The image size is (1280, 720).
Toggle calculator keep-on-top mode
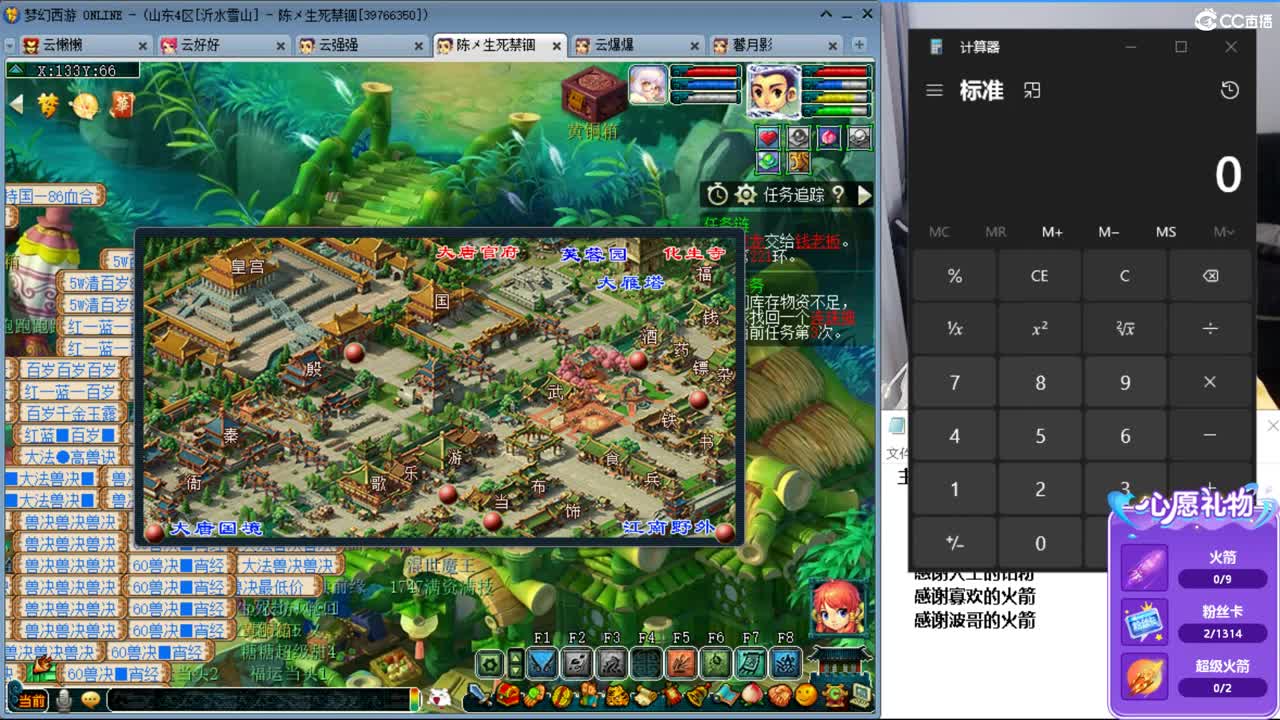pyautogui.click(x=1032, y=90)
